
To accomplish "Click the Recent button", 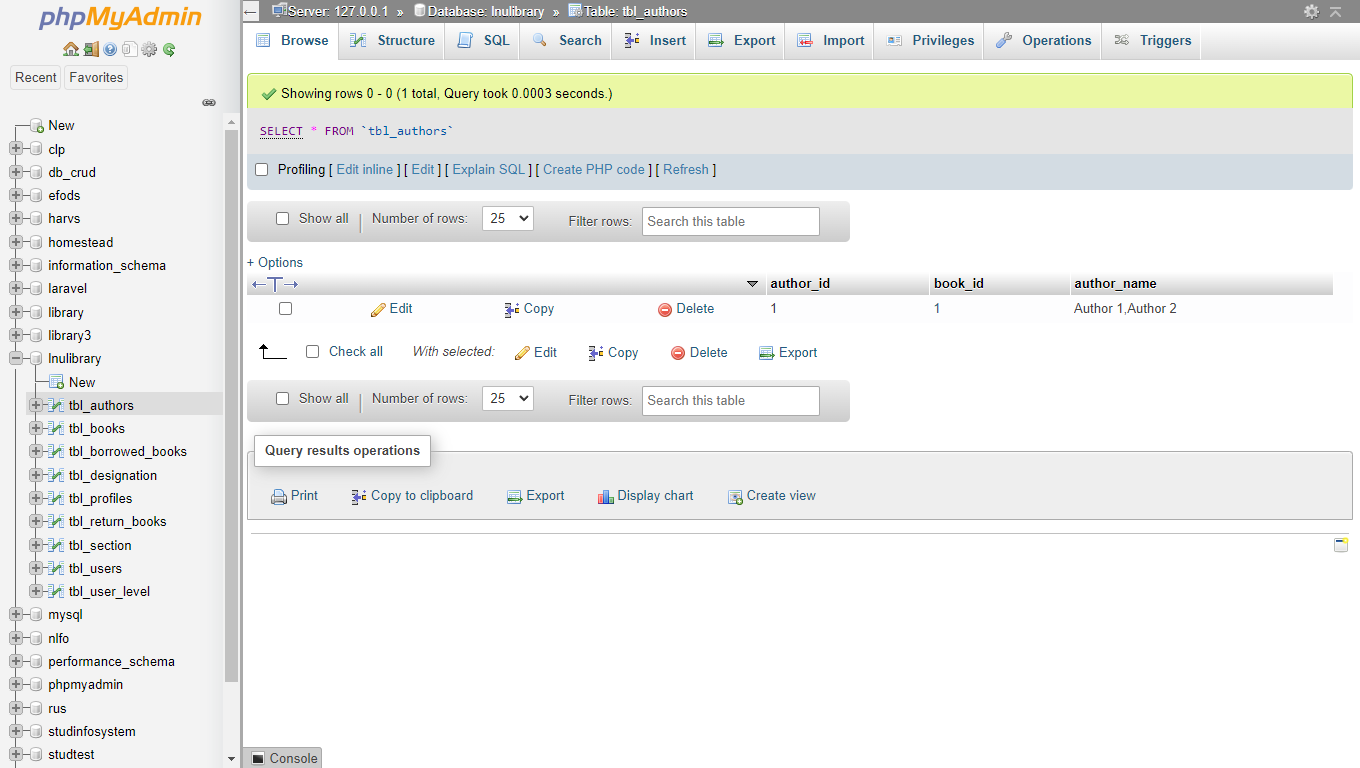I will coord(36,78).
